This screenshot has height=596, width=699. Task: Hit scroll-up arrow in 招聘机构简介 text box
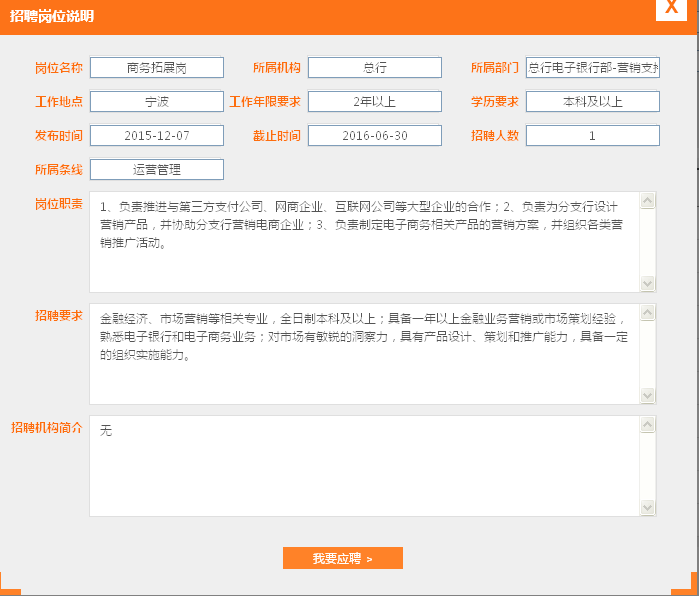click(647, 425)
